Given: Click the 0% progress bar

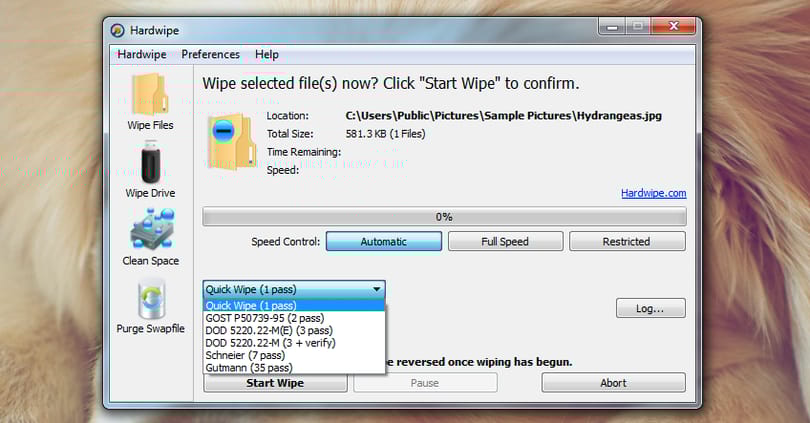Looking at the screenshot, I should click(444, 217).
